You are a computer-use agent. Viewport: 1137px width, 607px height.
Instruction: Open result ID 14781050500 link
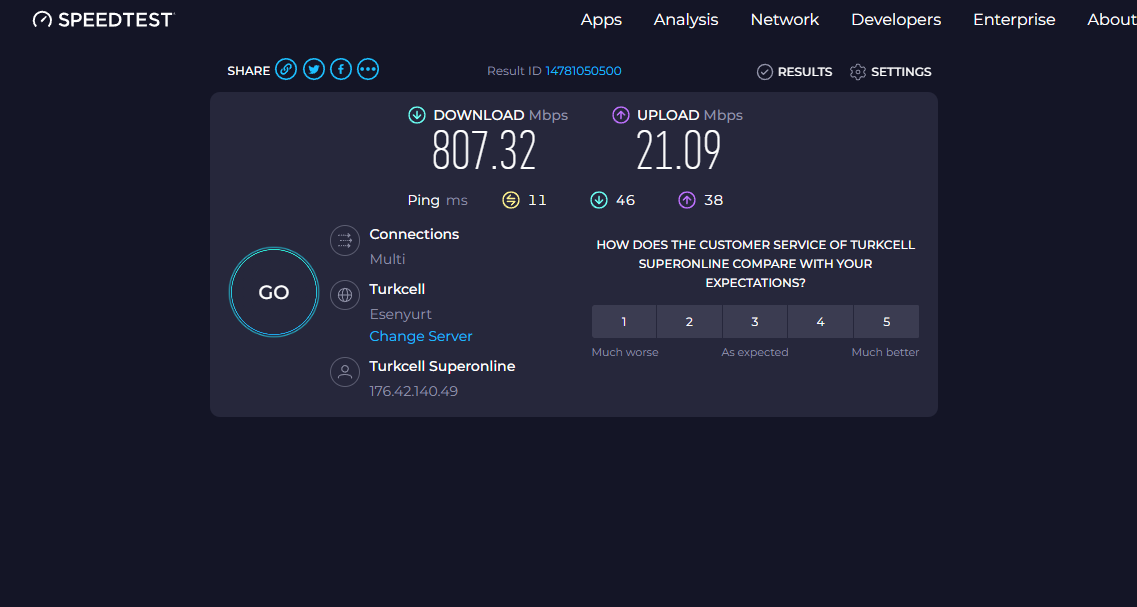tap(583, 71)
